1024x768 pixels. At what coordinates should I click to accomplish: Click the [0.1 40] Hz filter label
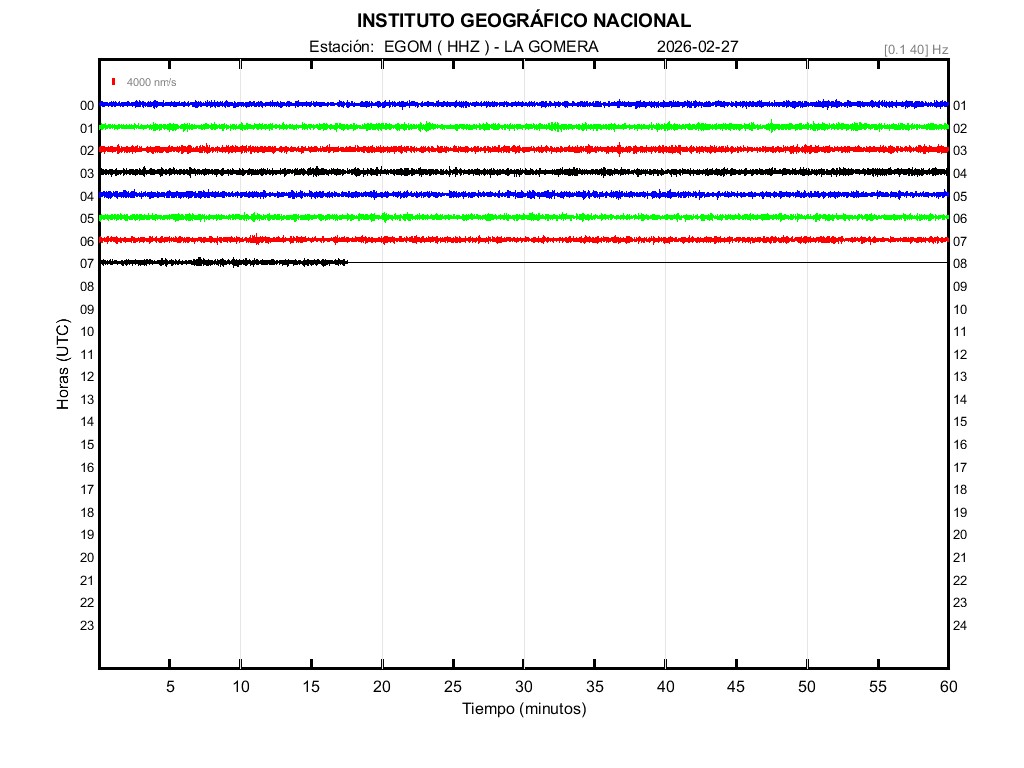(x=915, y=49)
